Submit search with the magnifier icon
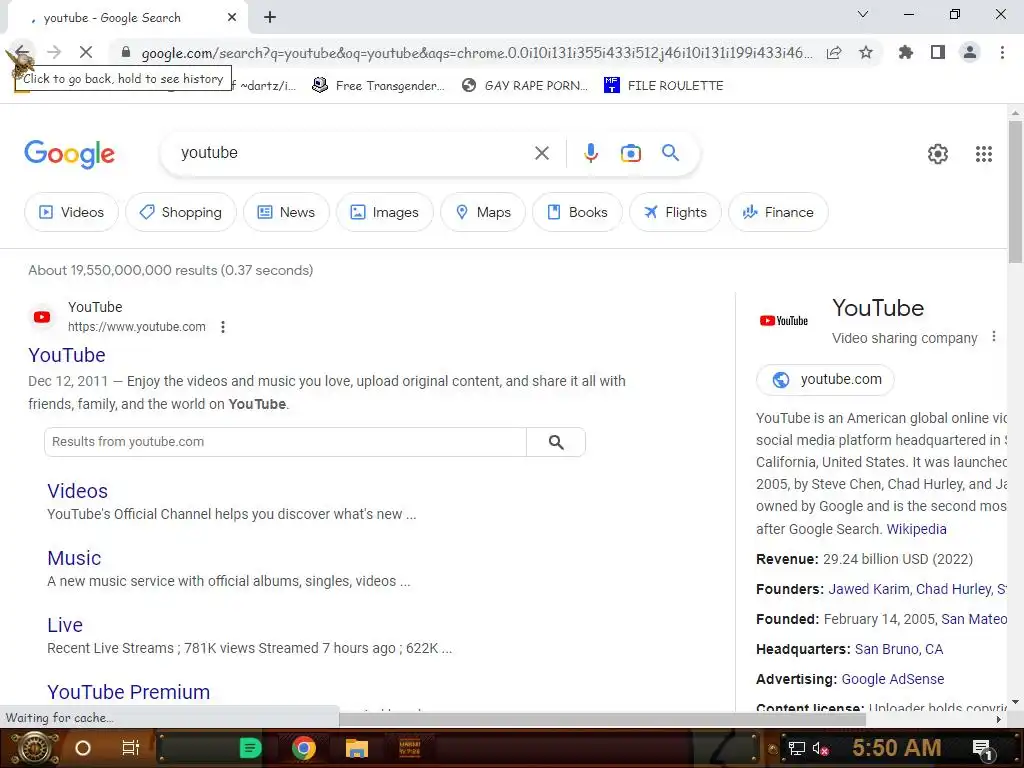Image resolution: width=1024 pixels, height=768 pixels. [671, 153]
